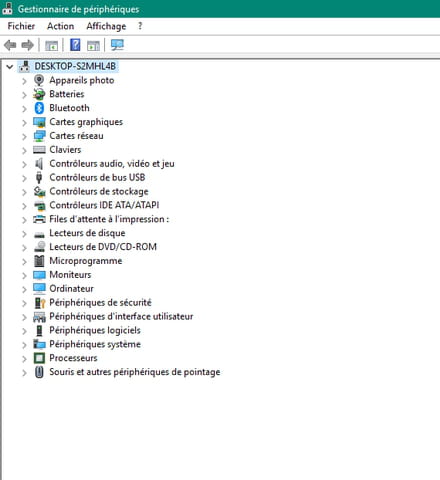Click the Batteries category icon
The width and height of the screenshot is (440, 480).
coord(39,94)
